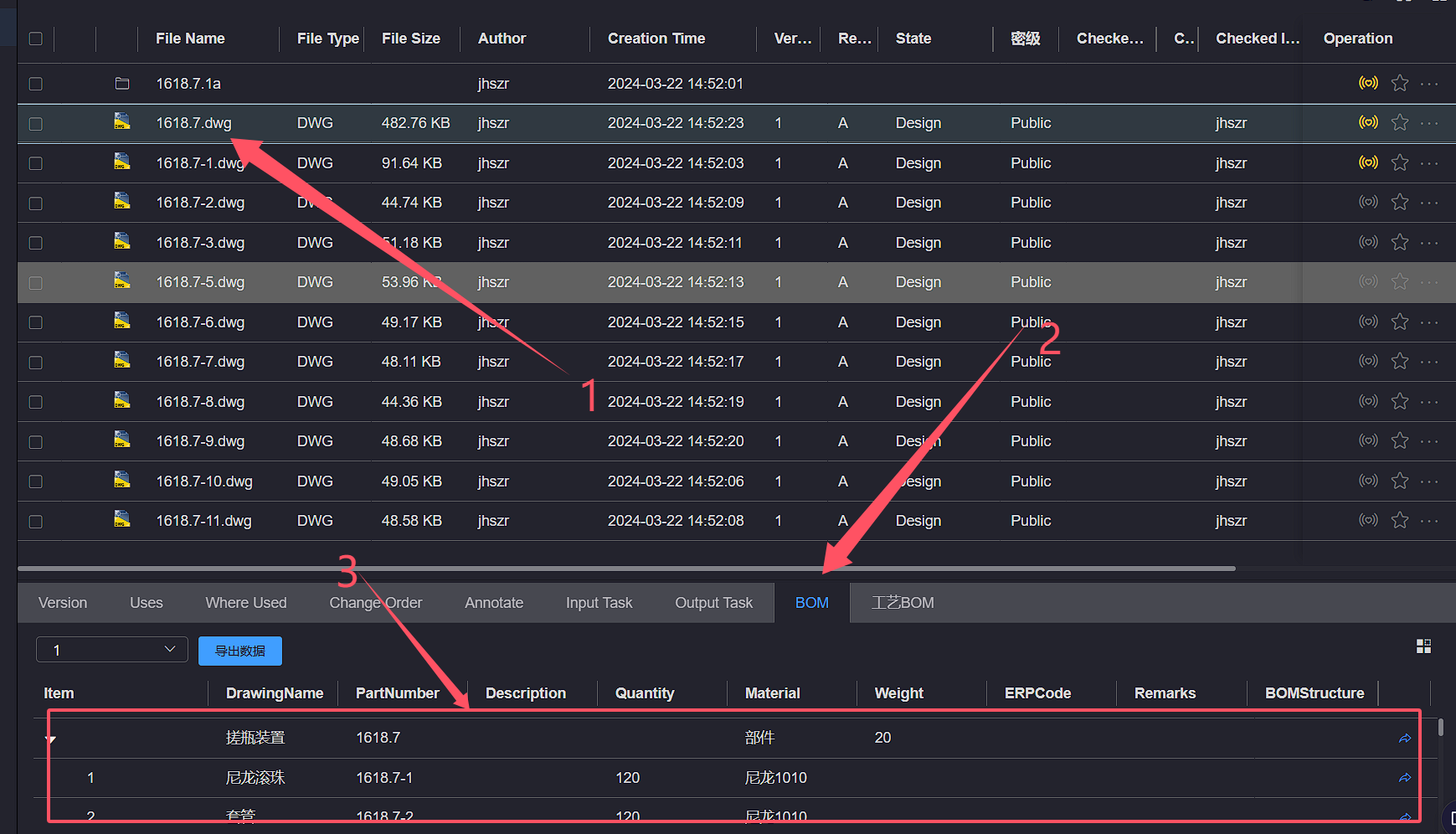
Task: Sort by Creation Time column header
Action: coord(656,39)
